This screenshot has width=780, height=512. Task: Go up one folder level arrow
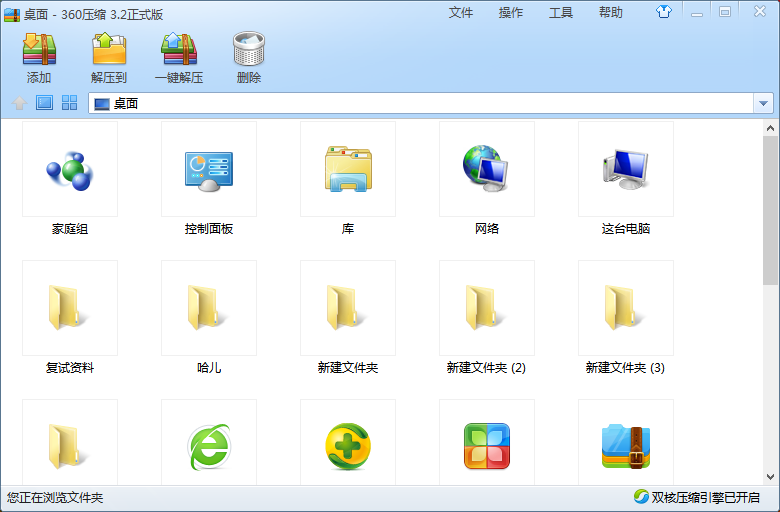click(19, 103)
